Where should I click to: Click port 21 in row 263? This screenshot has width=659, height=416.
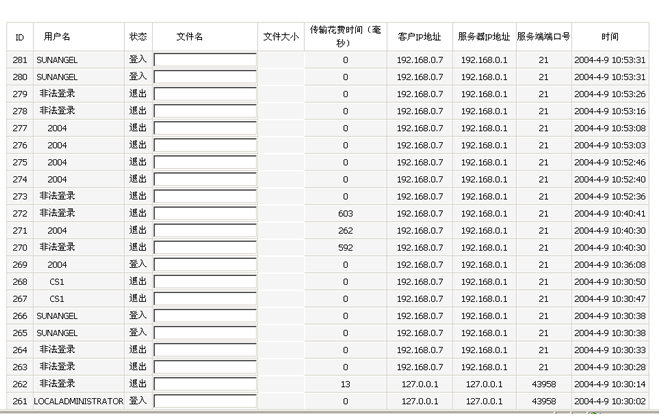click(543, 367)
